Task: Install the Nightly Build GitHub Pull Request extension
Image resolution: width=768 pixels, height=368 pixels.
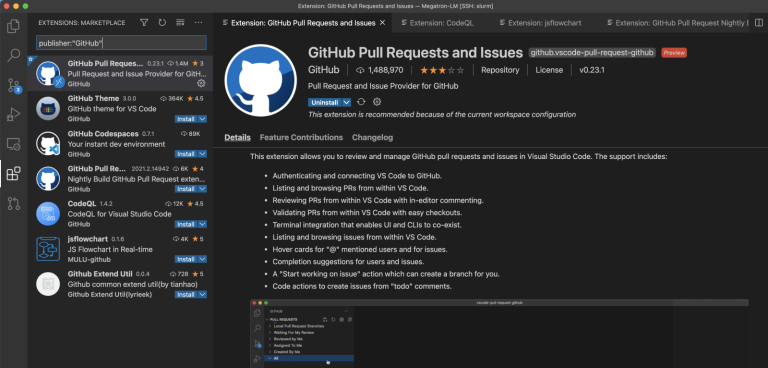Action: (186, 189)
